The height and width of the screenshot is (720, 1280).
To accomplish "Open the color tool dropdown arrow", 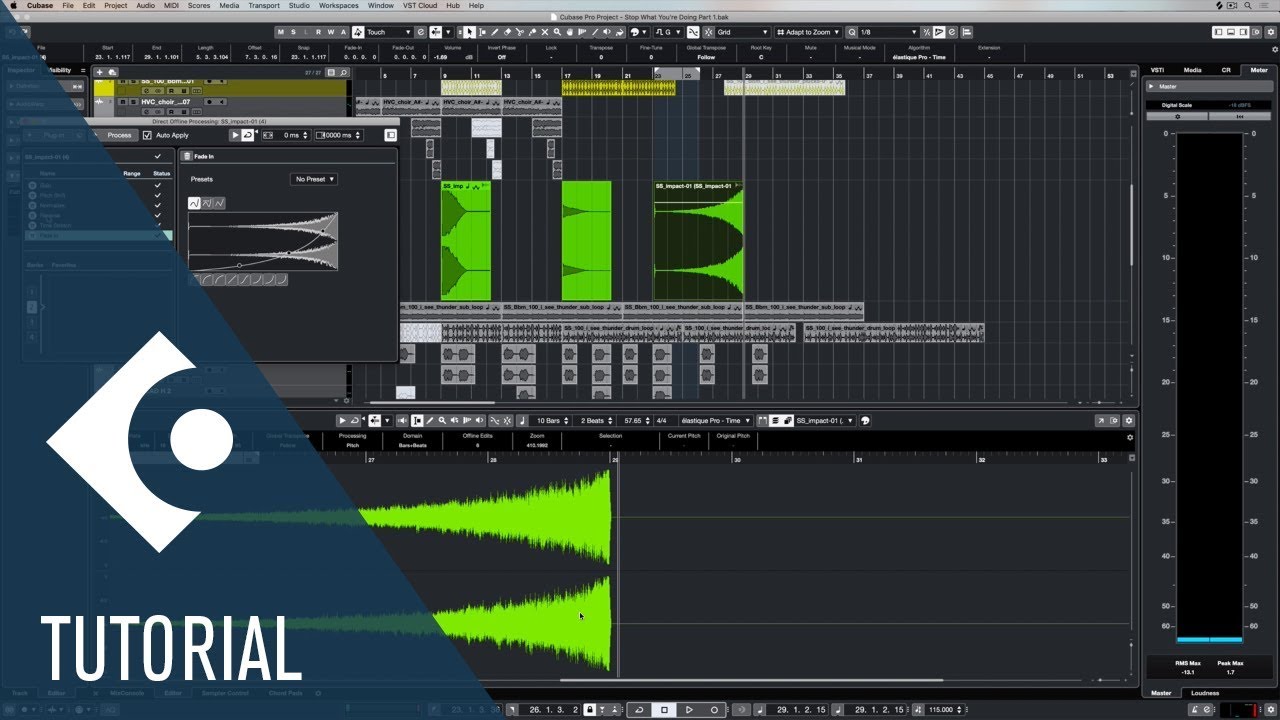I will pos(645,32).
